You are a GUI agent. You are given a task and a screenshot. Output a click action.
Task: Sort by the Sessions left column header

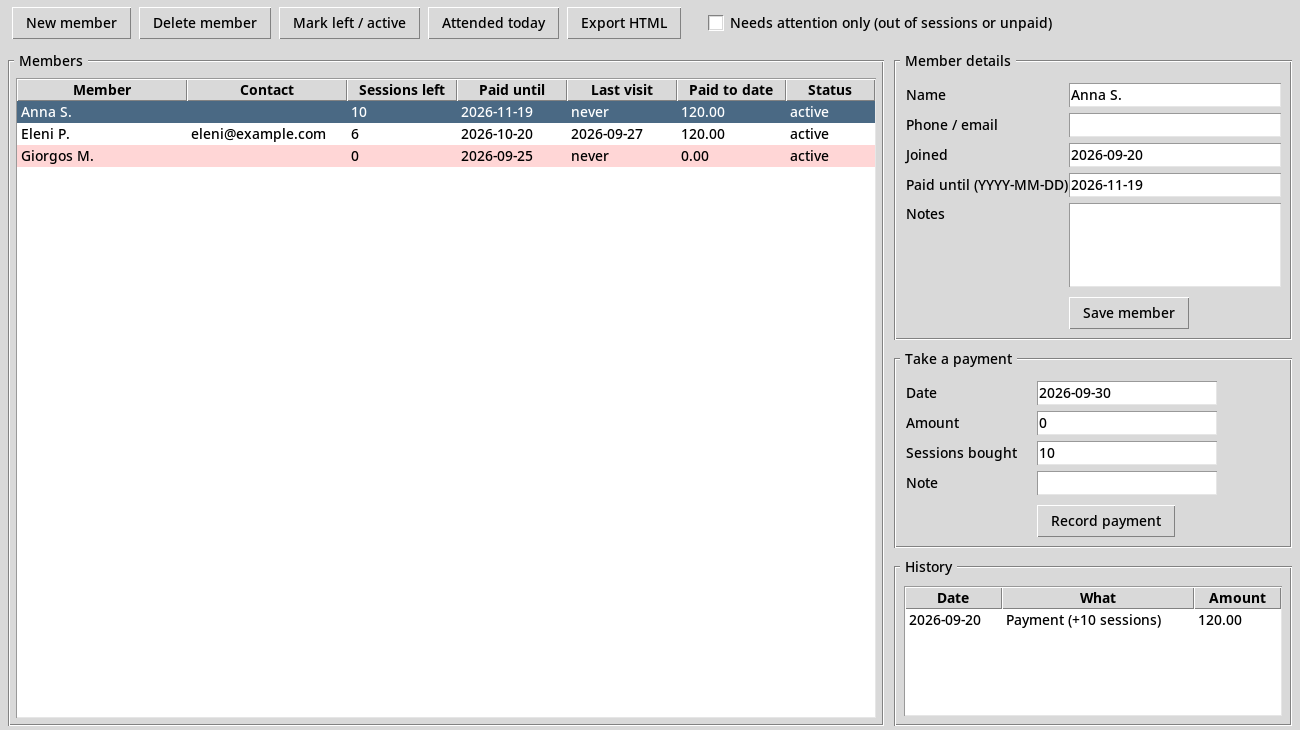coord(402,90)
